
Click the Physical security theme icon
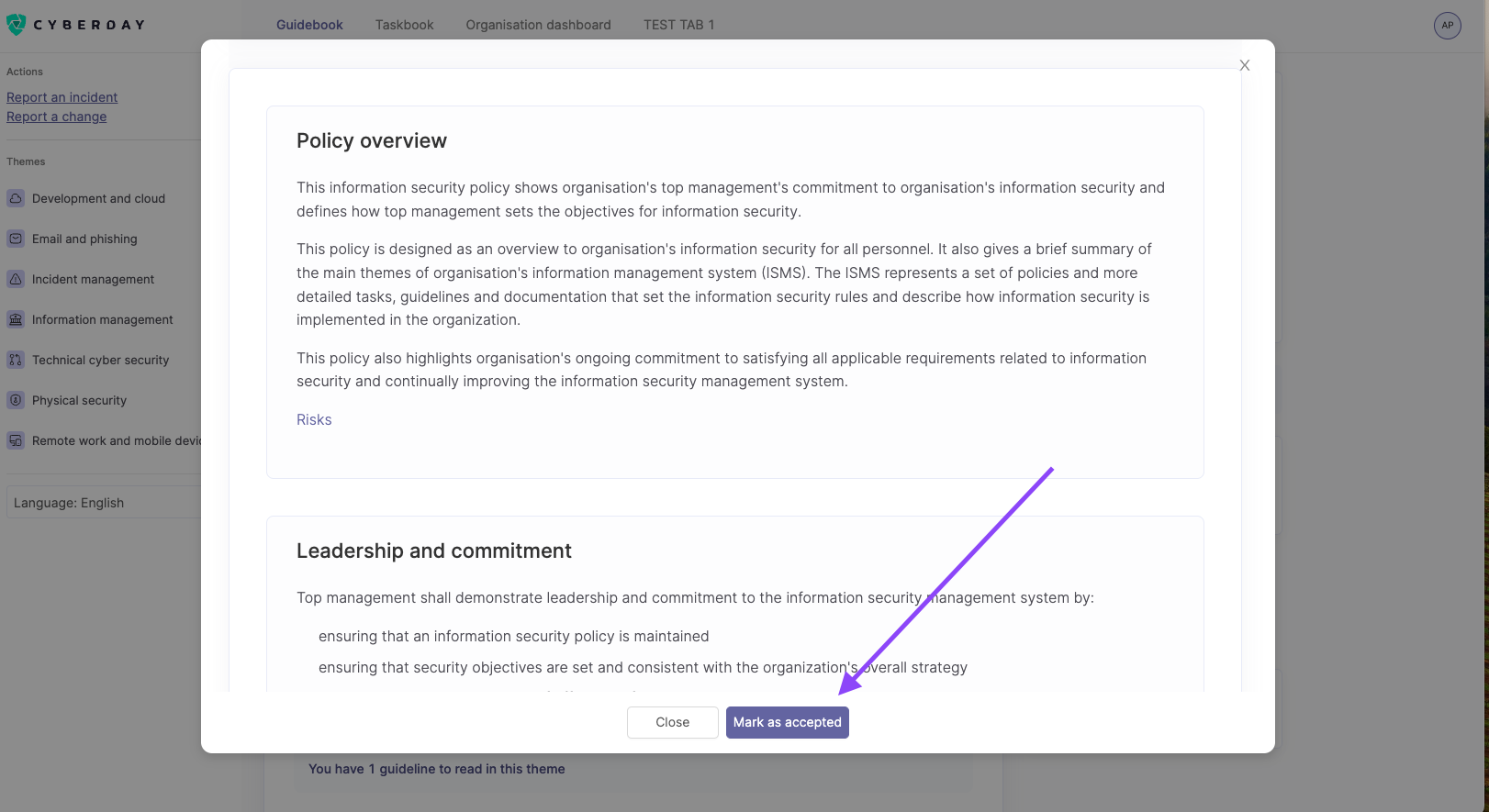[x=16, y=400]
